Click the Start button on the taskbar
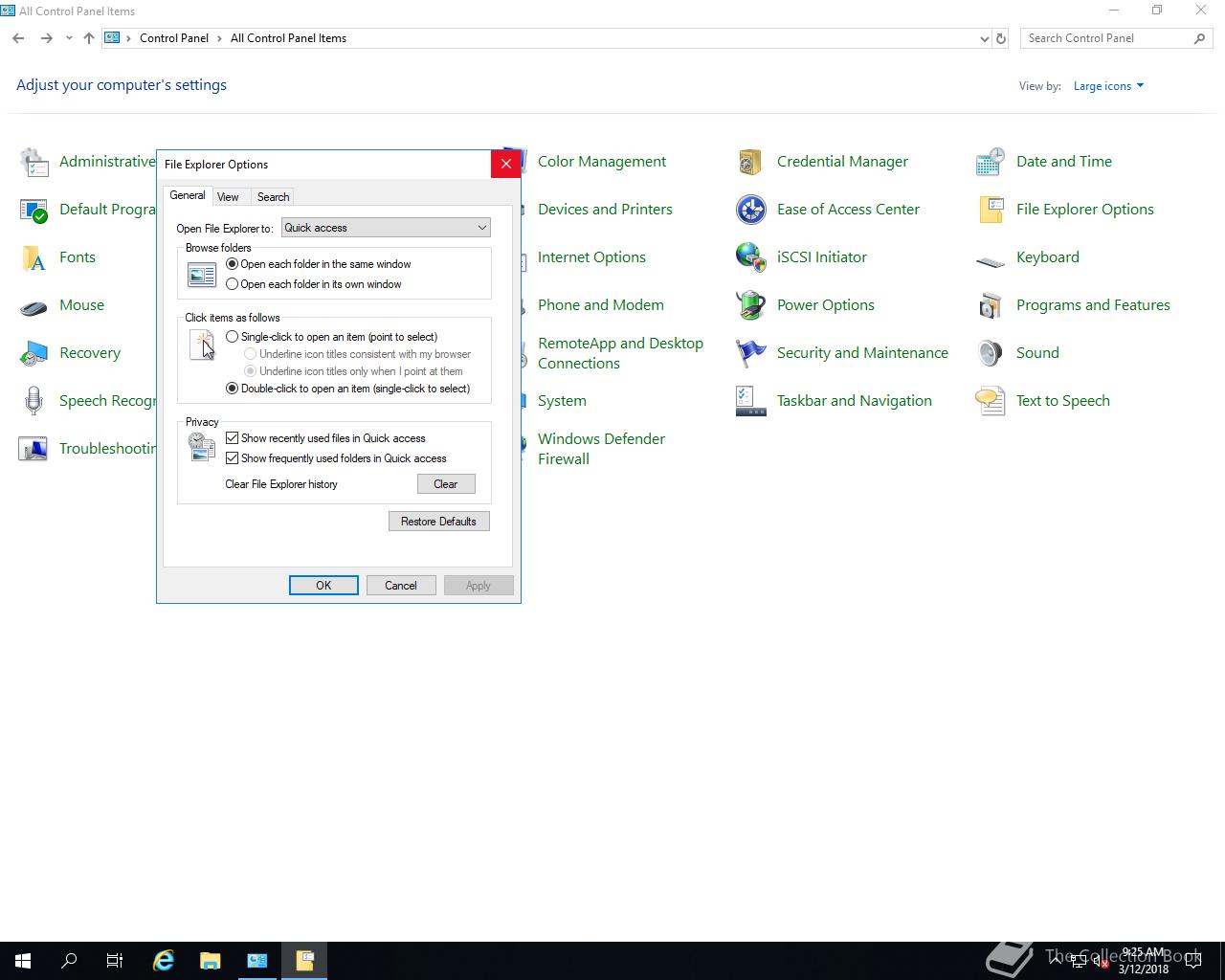This screenshot has height=980, width=1225. tap(23, 961)
